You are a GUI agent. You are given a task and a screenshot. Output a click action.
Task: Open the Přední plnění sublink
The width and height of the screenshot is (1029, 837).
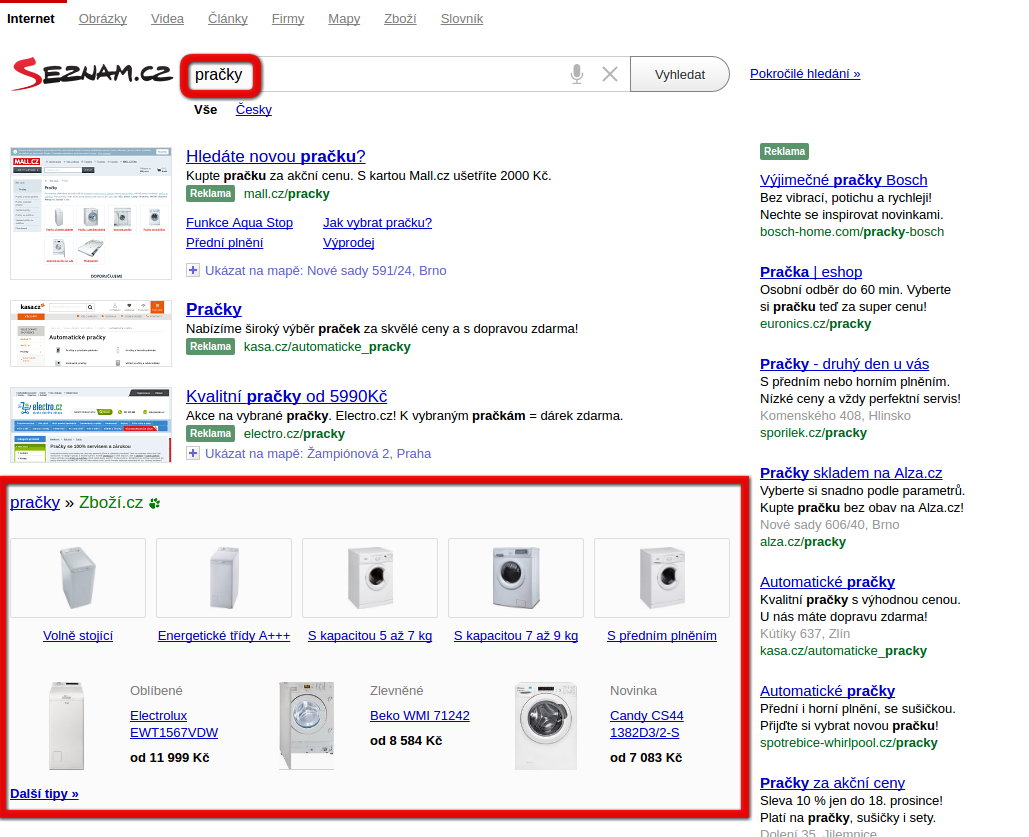224,243
